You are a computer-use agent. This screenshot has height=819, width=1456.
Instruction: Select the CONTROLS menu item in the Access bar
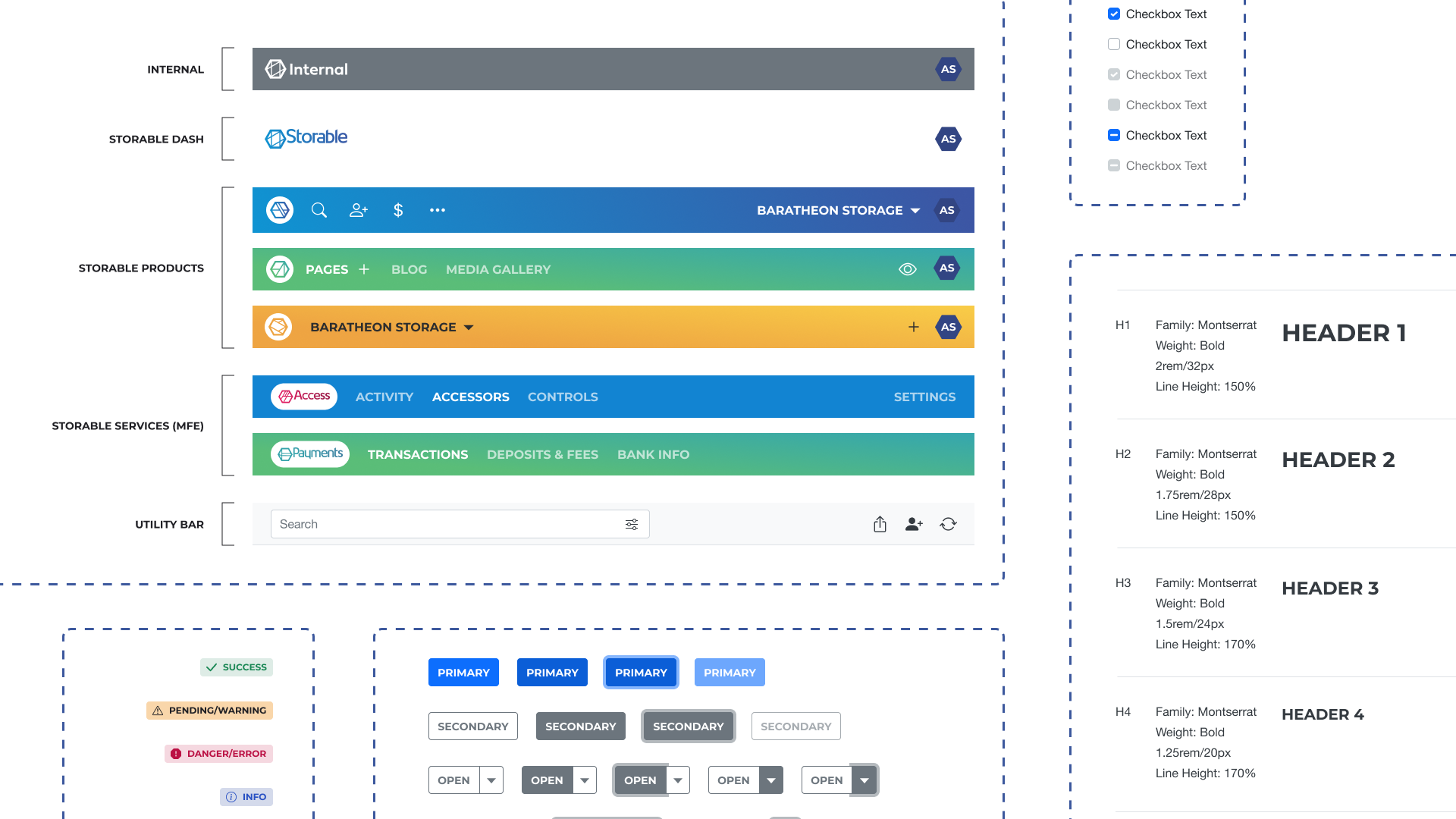point(563,397)
